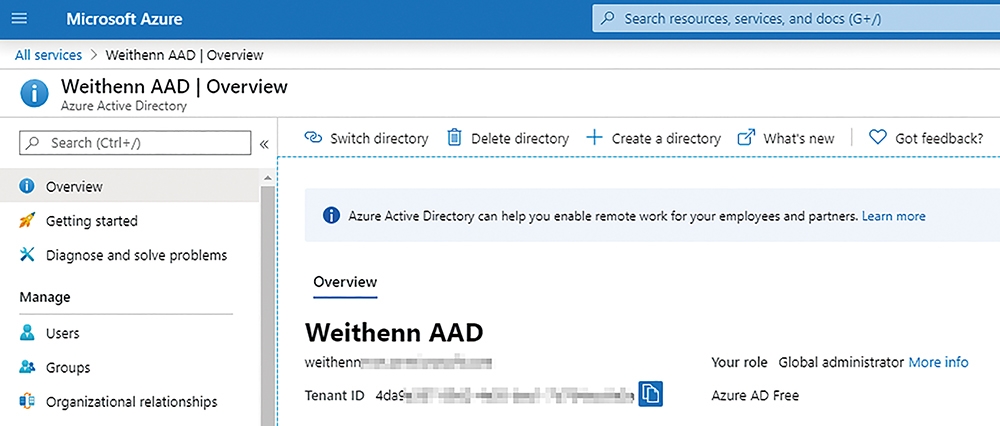Click the Weithenn AAD bold heading

tap(394, 332)
